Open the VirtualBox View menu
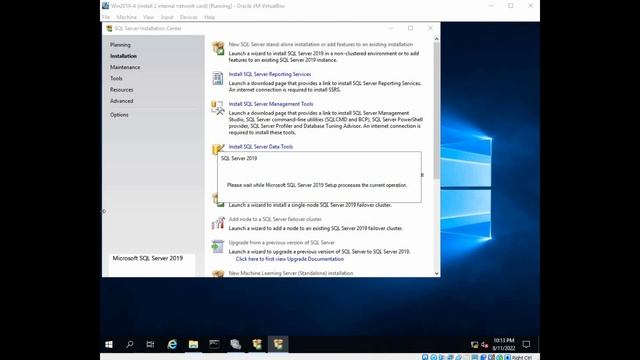 (x=149, y=17)
